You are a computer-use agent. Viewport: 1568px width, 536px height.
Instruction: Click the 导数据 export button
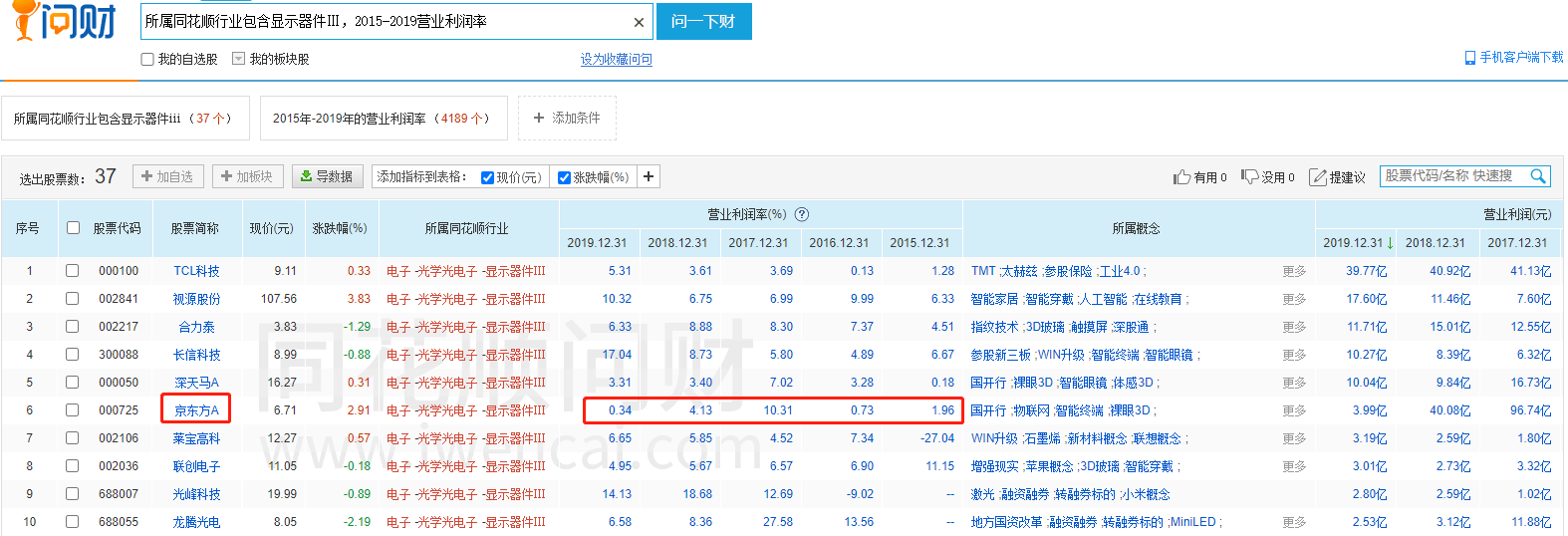click(x=327, y=176)
